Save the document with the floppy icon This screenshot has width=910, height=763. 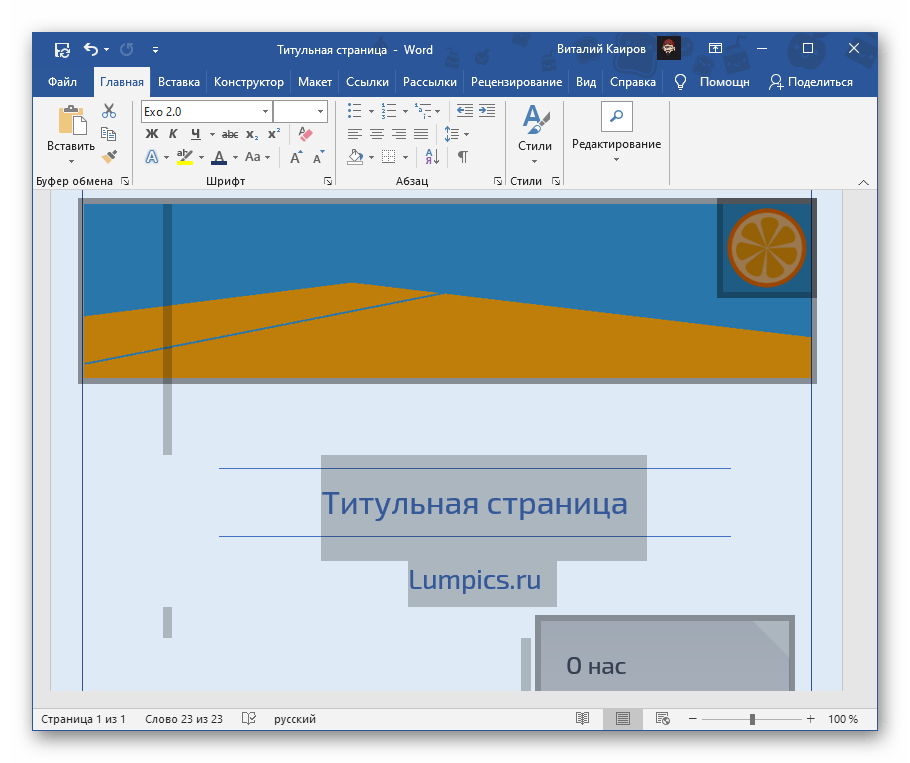pyautogui.click(x=62, y=49)
